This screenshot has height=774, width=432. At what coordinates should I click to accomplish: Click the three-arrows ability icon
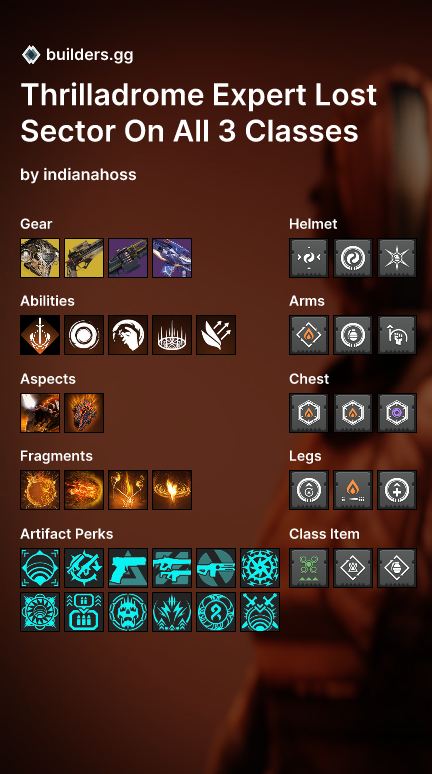216,335
